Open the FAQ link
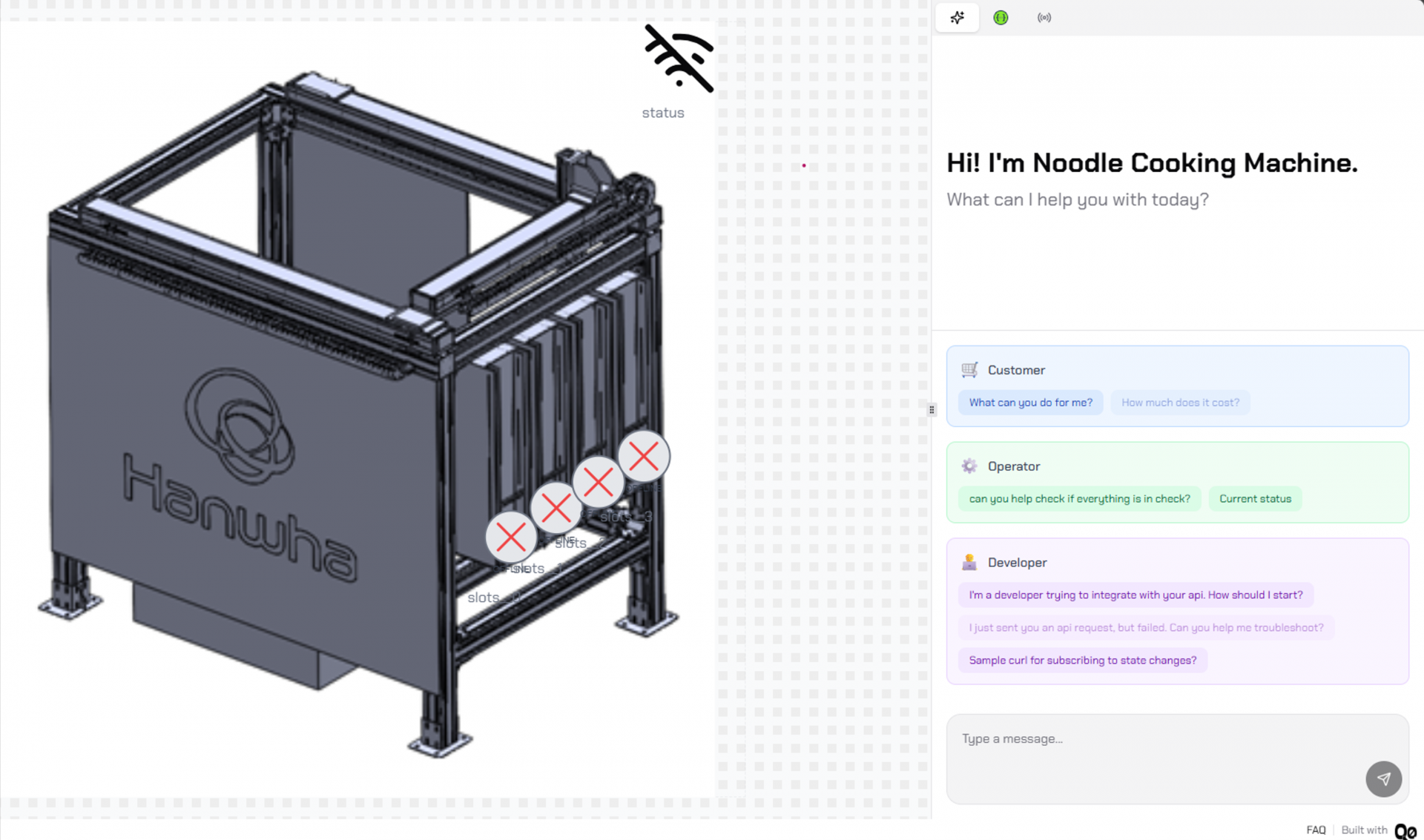The width and height of the screenshot is (1424, 840). pyautogui.click(x=1316, y=830)
